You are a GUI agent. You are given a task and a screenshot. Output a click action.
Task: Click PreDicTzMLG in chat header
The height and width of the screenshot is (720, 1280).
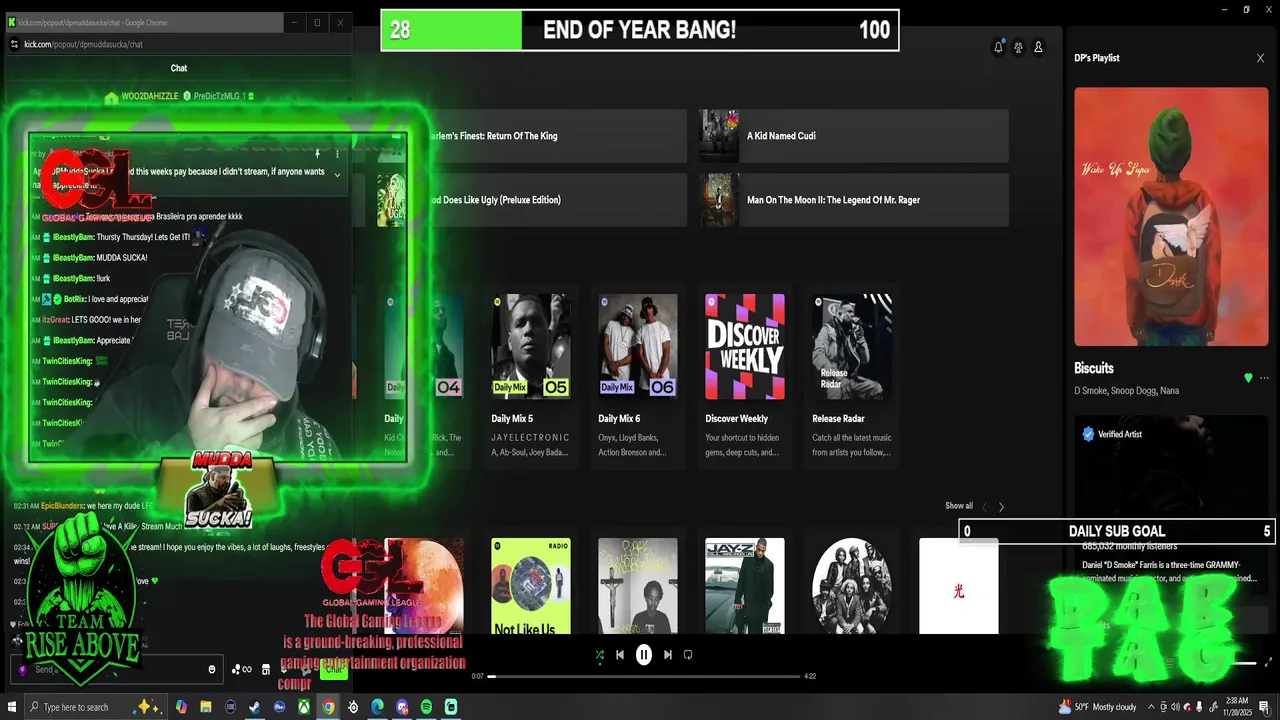pyautogui.click(x=217, y=96)
